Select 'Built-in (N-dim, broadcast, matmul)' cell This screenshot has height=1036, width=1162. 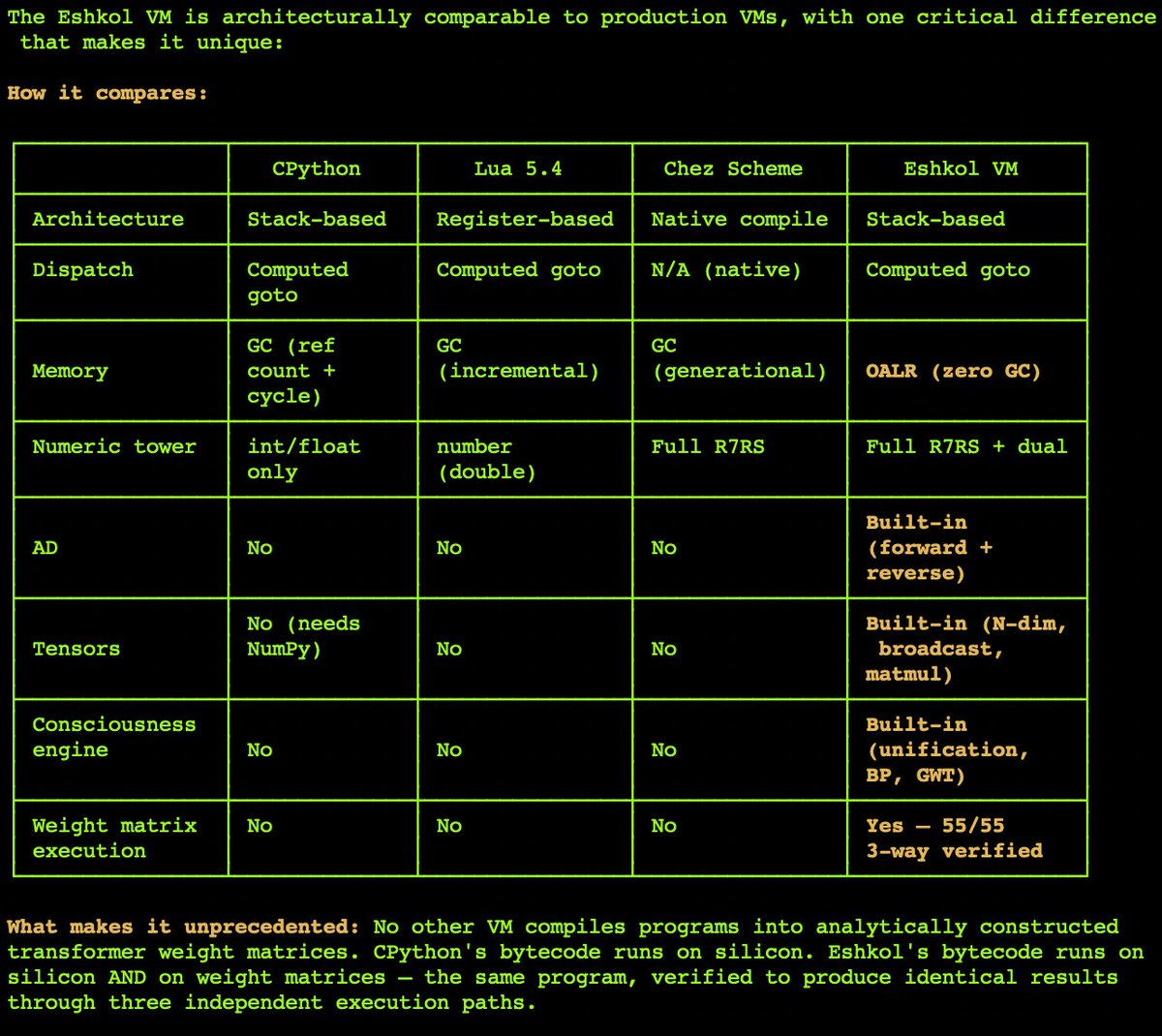(966, 649)
